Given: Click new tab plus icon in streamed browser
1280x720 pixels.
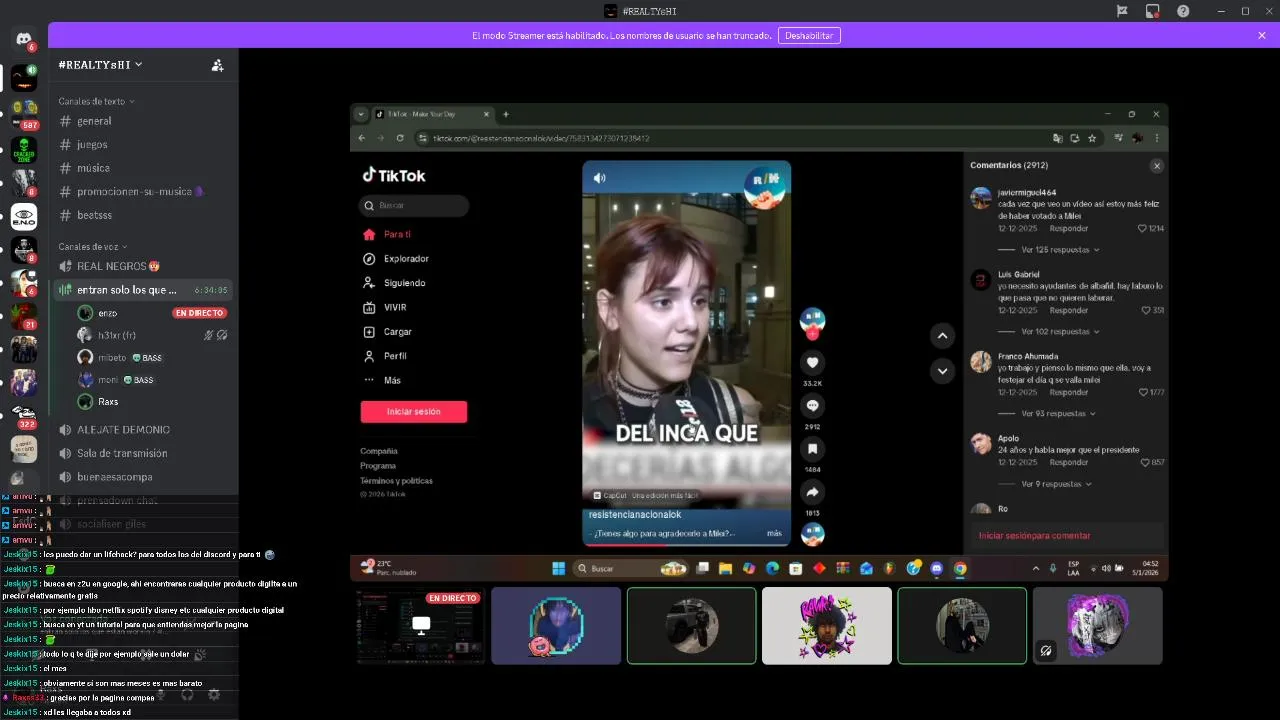Looking at the screenshot, I should tap(506, 114).
